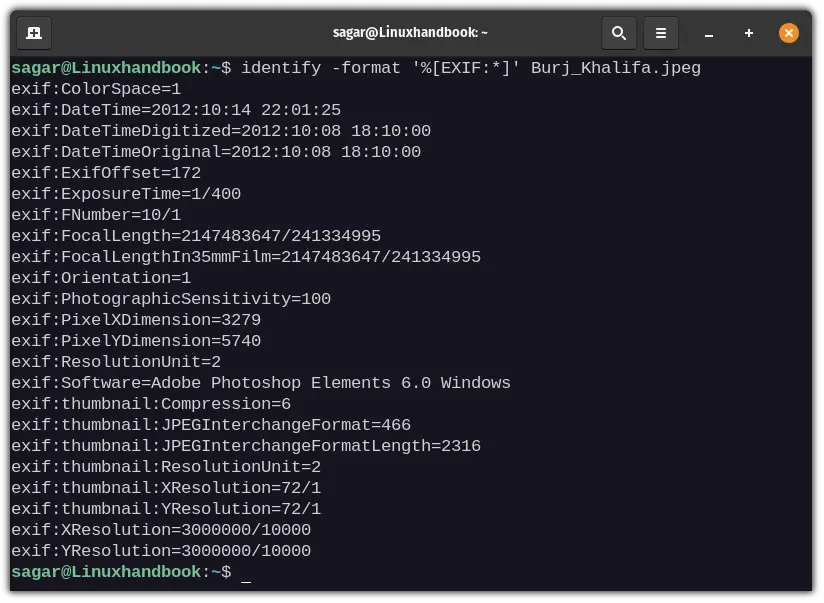
Task: Click exif:thumbnail:Compression=6 line
Action: click(151, 404)
